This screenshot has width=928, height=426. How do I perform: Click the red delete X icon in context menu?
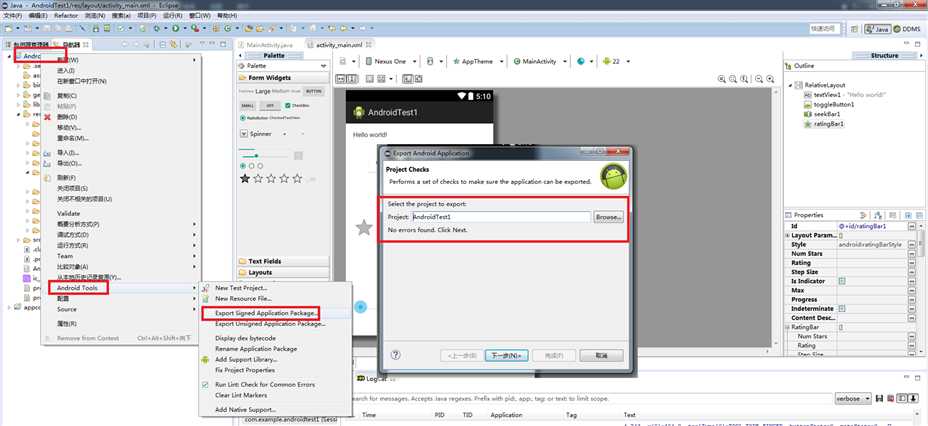tap(47, 117)
